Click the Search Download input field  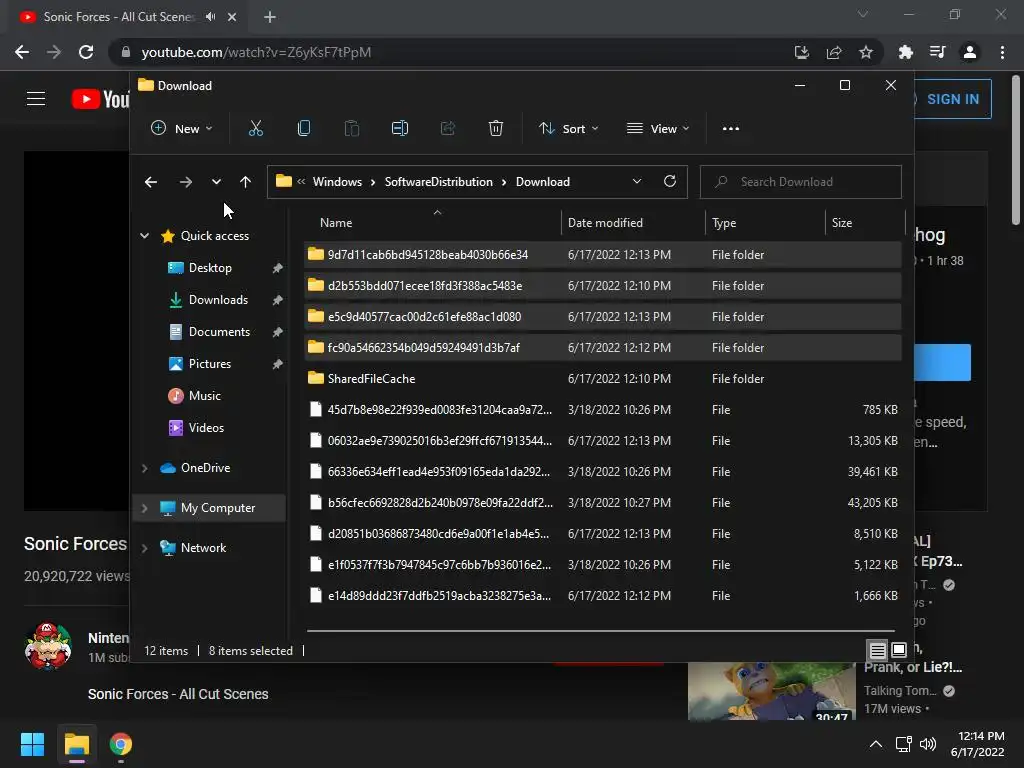[x=801, y=182]
